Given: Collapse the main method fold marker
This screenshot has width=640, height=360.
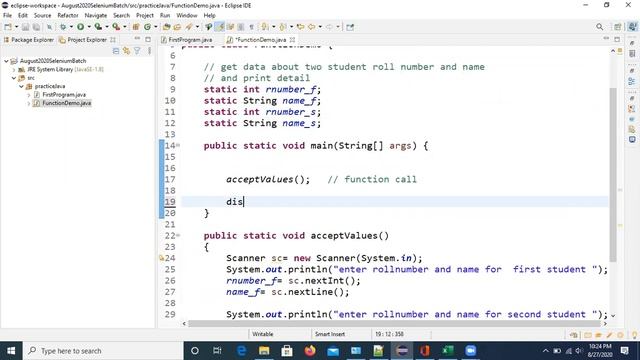Looking at the screenshot, I should 178,145.
